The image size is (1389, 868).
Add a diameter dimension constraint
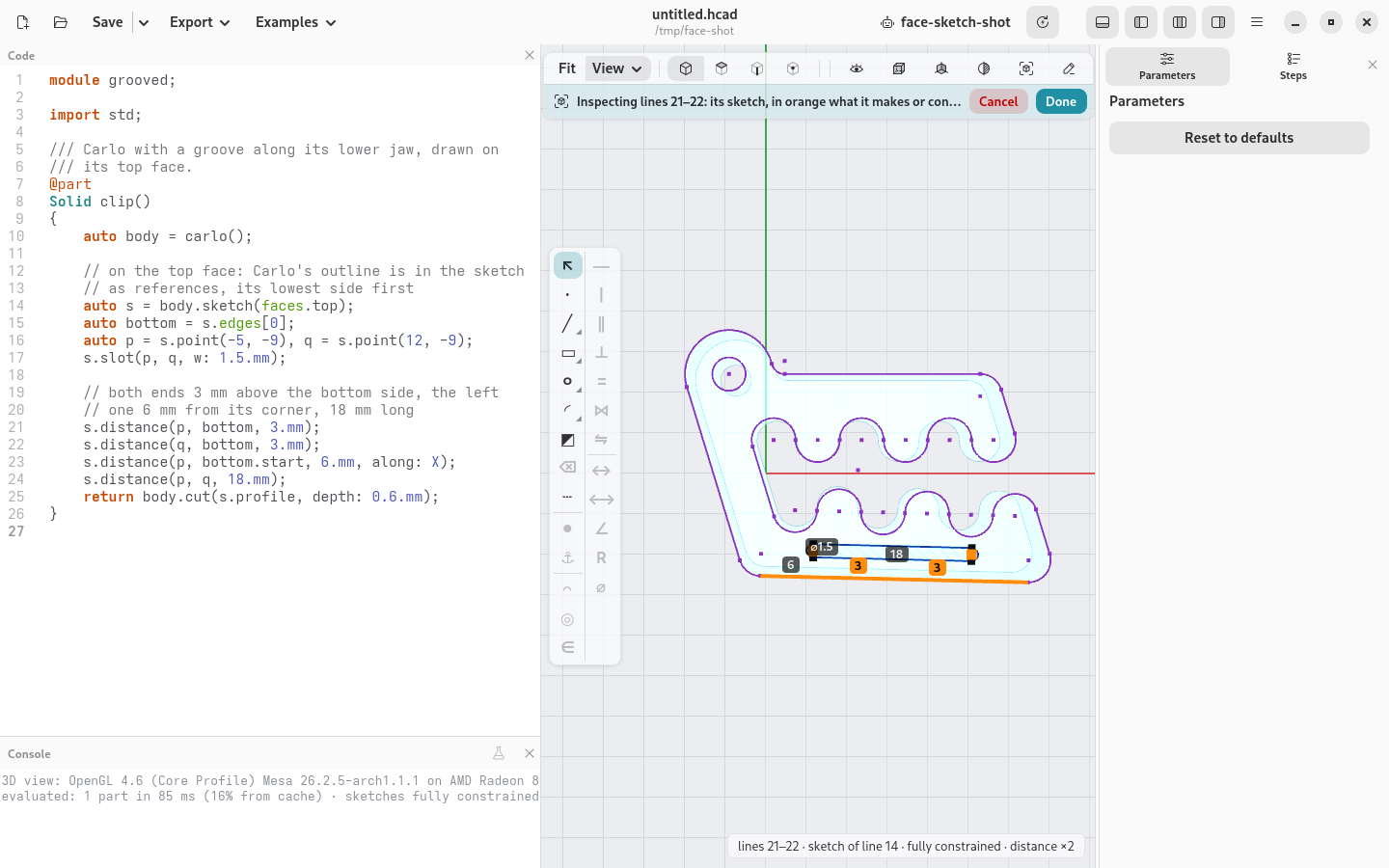pyautogui.click(x=601, y=587)
